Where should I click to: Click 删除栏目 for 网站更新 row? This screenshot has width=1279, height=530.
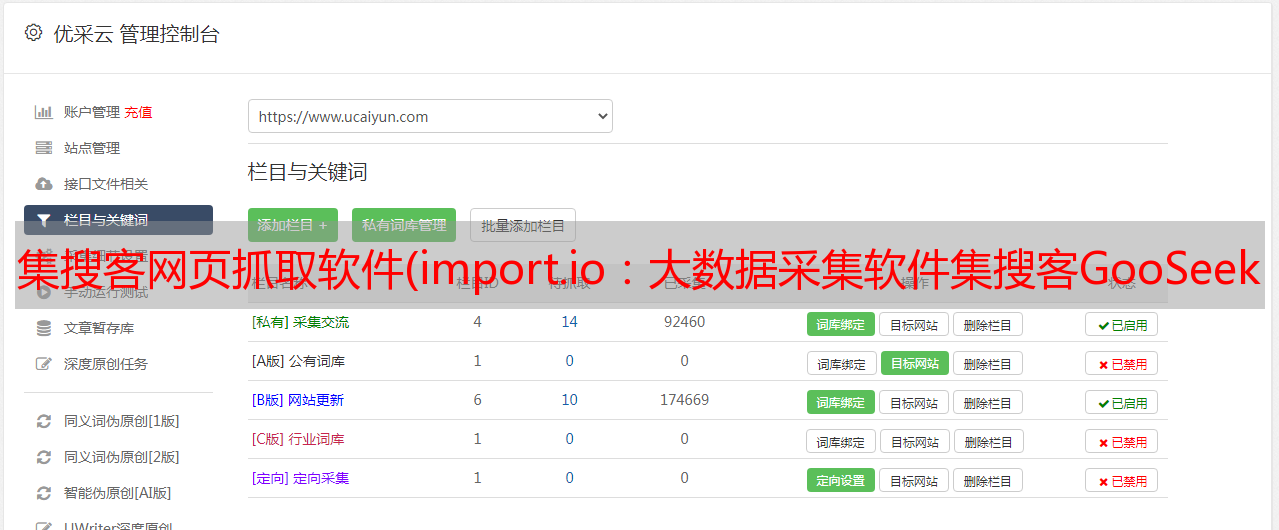pos(987,402)
